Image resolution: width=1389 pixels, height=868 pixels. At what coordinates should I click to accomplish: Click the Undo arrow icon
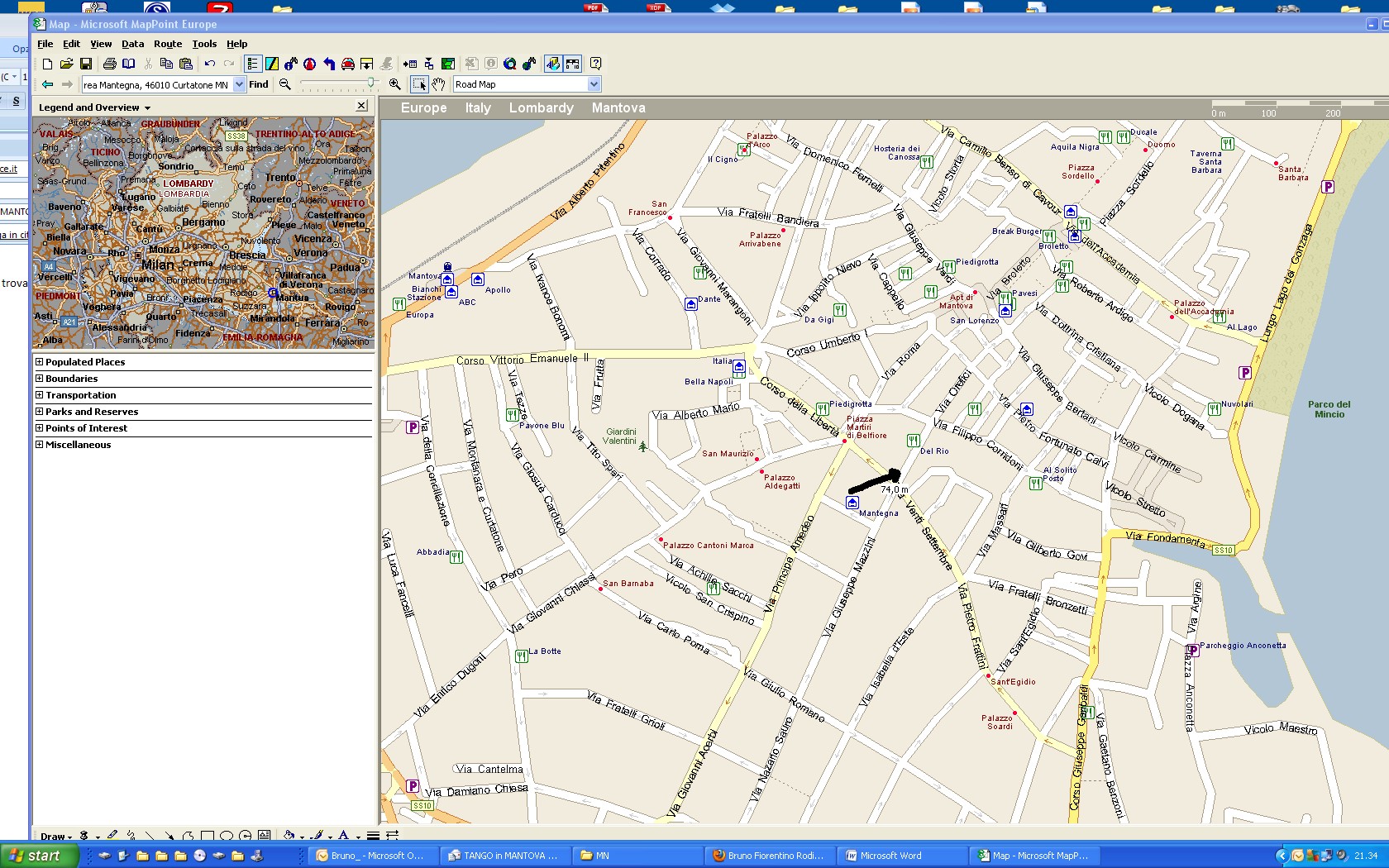[x=210, y=64]
